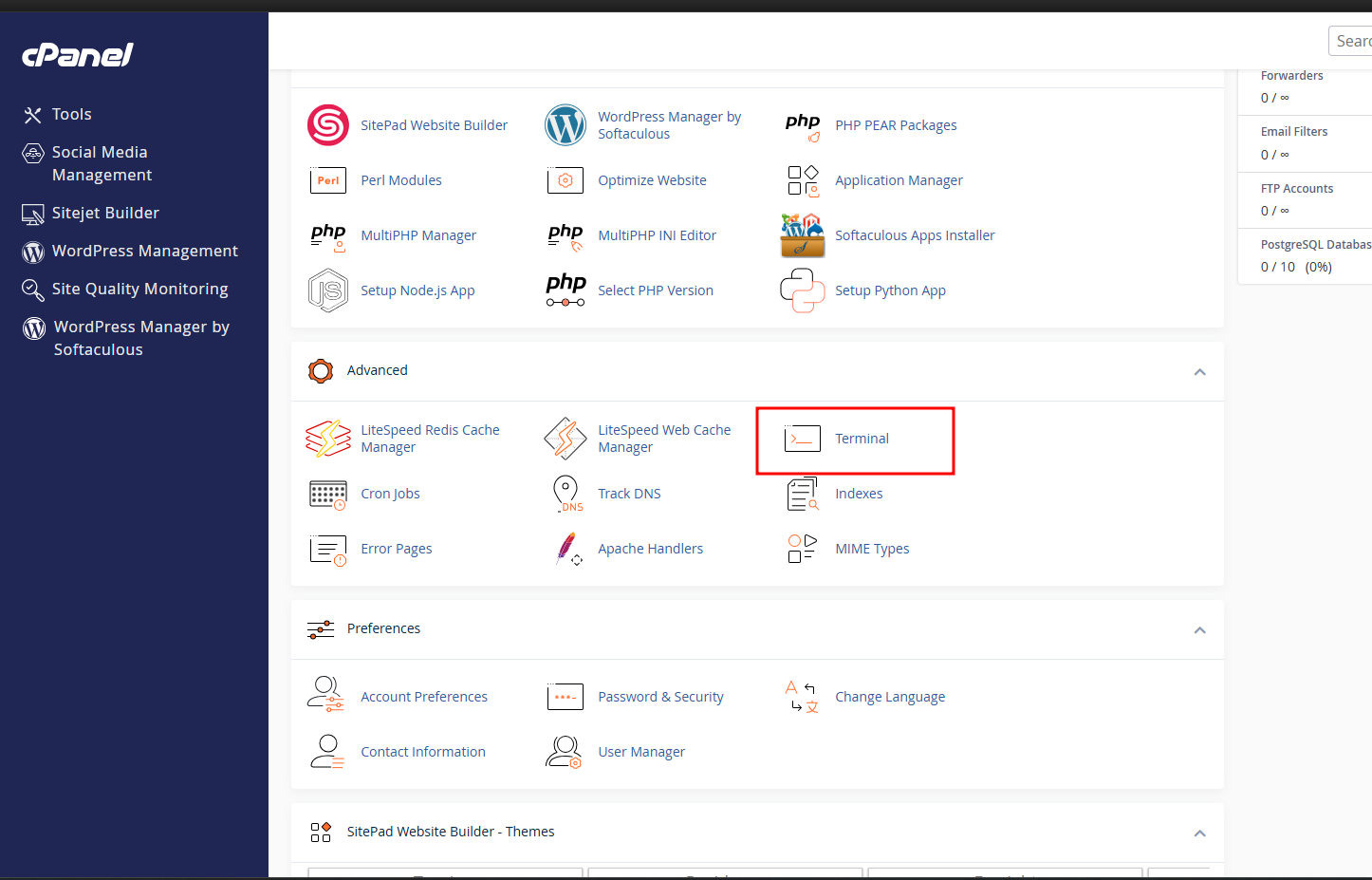The width and height of the screenshot is (1372, 880).
Task: Open MultiPHP Manager icon
Action: (x=328, y=235)
